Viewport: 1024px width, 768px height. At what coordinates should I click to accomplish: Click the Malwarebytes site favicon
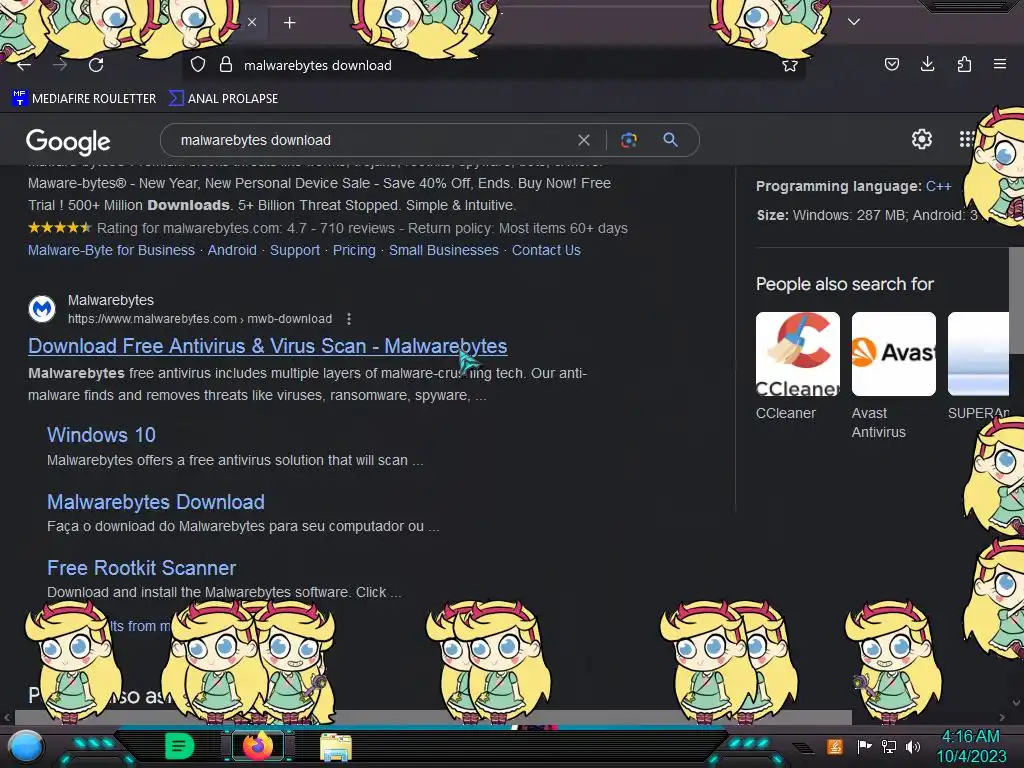pos(42,309)
